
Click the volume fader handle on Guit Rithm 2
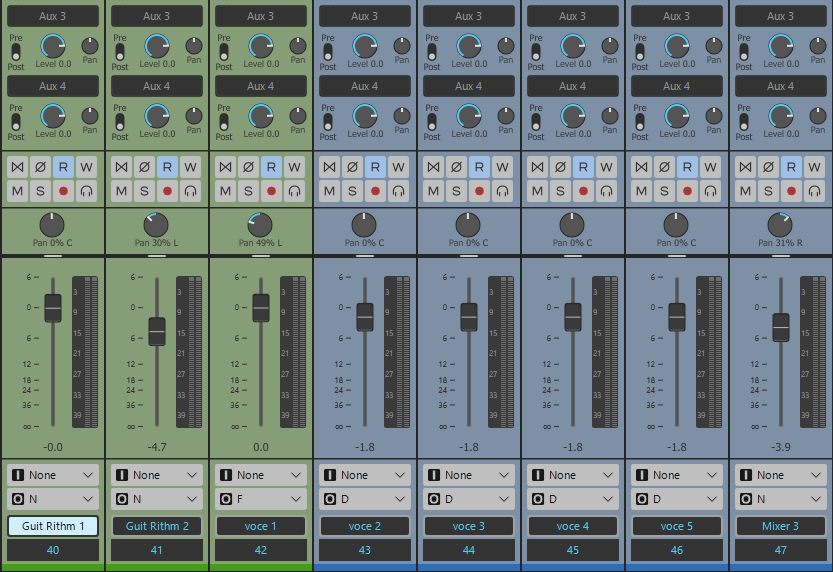click(x=157, y=329)
